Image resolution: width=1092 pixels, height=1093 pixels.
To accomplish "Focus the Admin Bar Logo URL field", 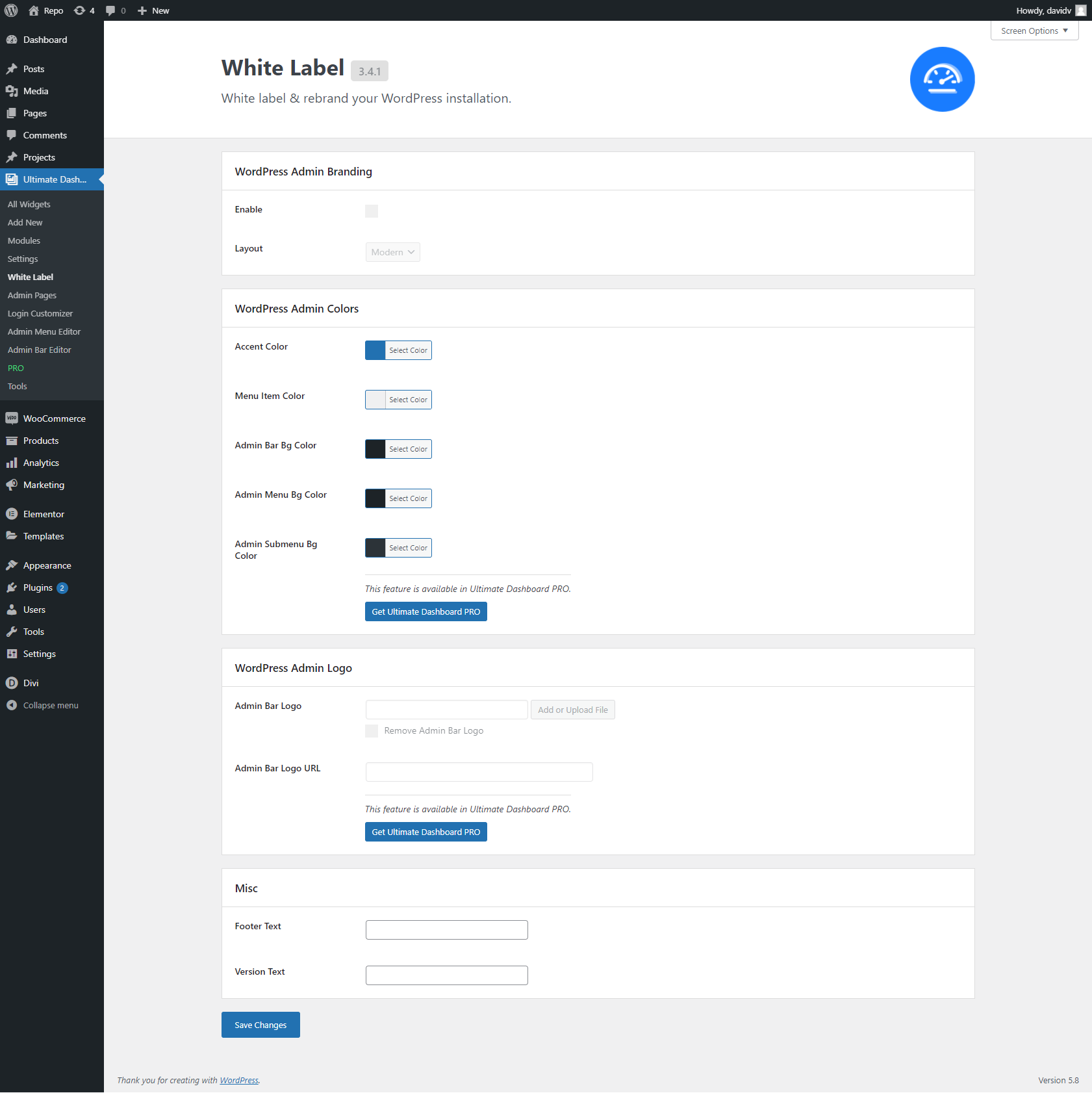I will pyautogui.click(x=479, y=772).
